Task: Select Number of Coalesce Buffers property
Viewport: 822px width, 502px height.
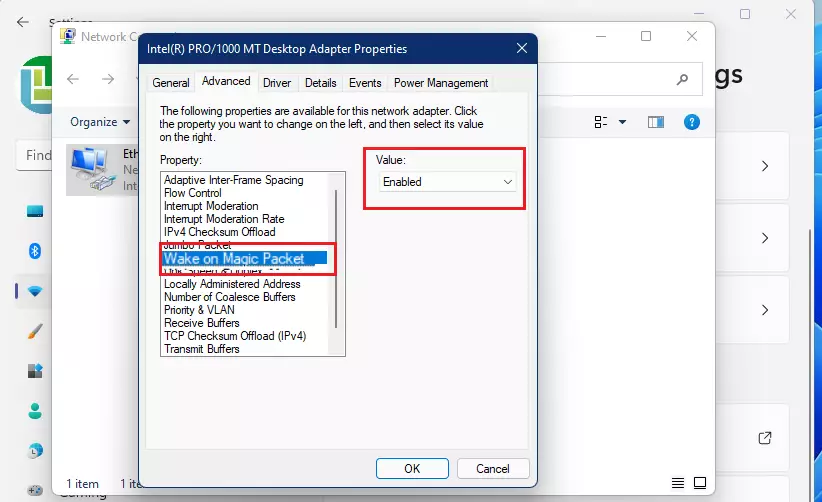Action: pyautogui.click(x=230, y=297)
